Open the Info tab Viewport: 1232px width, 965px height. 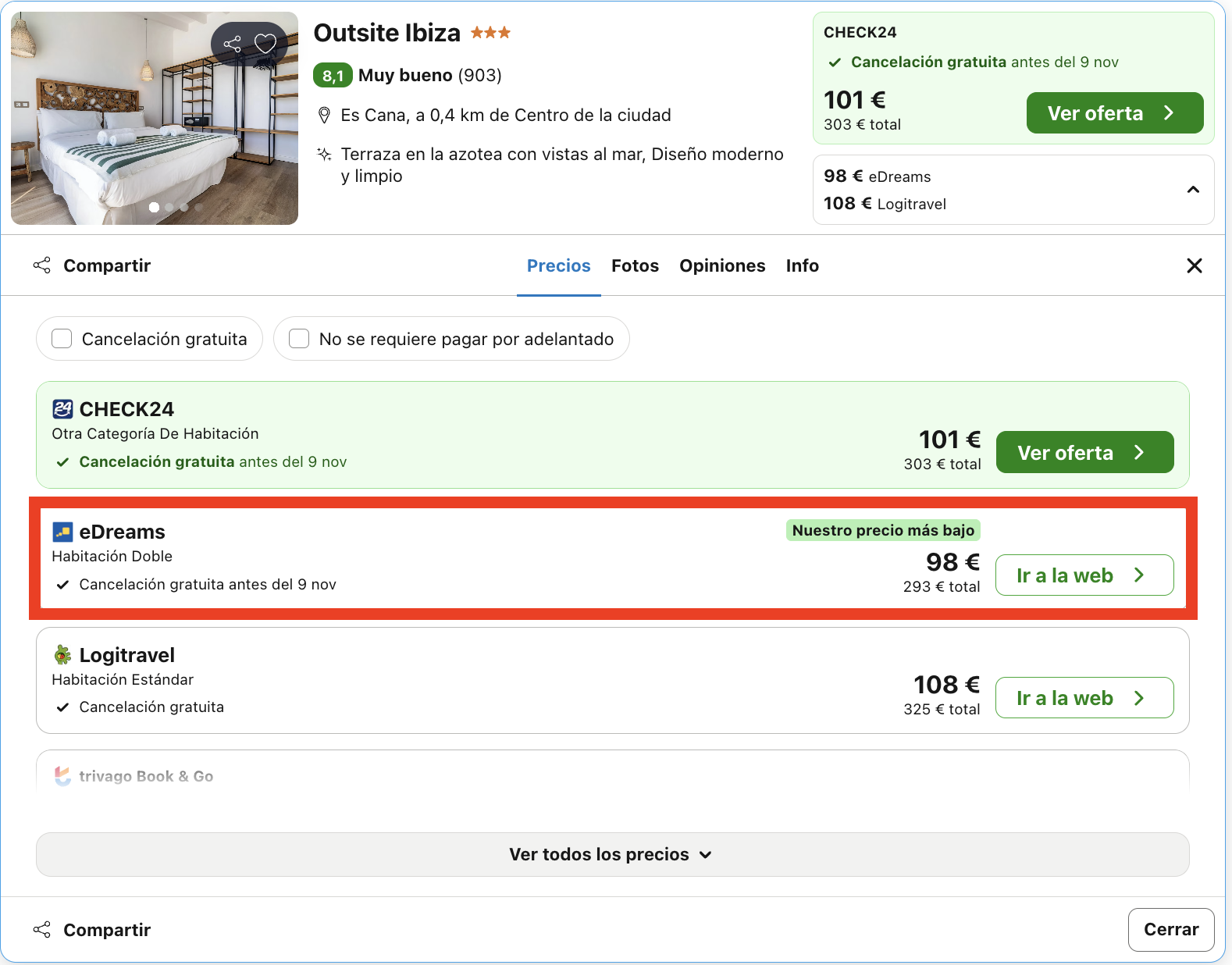(x=803, y=265)
